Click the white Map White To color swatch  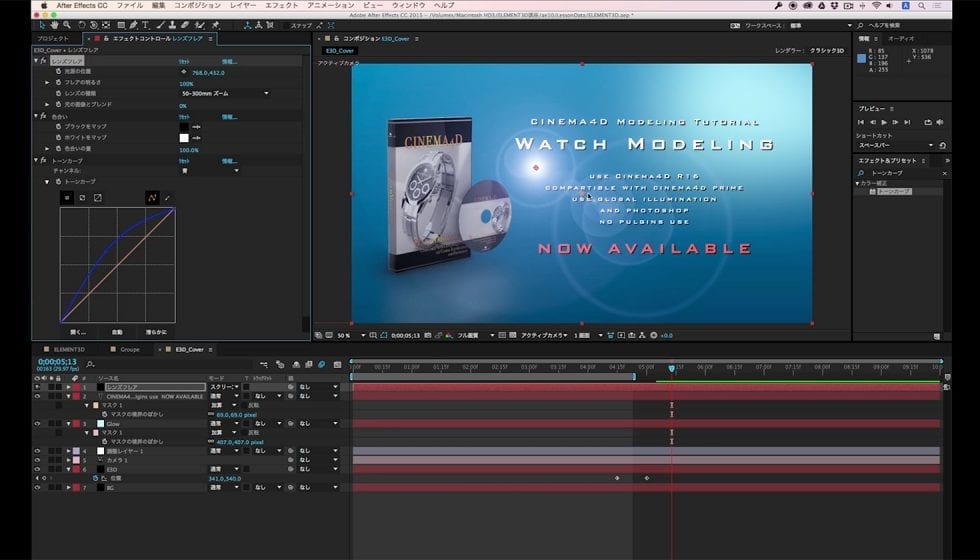[x=184, y=138]
